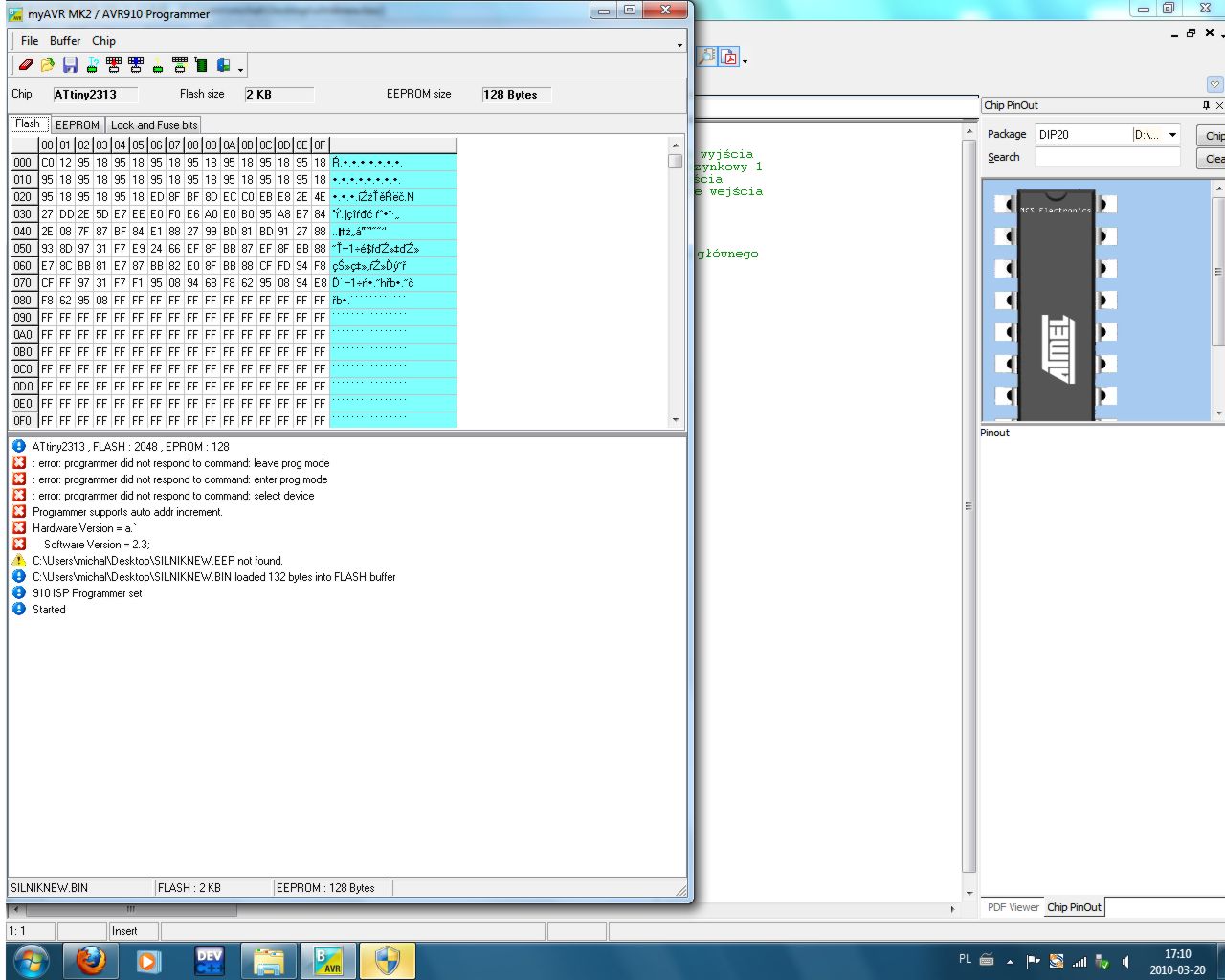Open the Lock and Fuse bits tab

pyautogui.click(x=153, y=125)
